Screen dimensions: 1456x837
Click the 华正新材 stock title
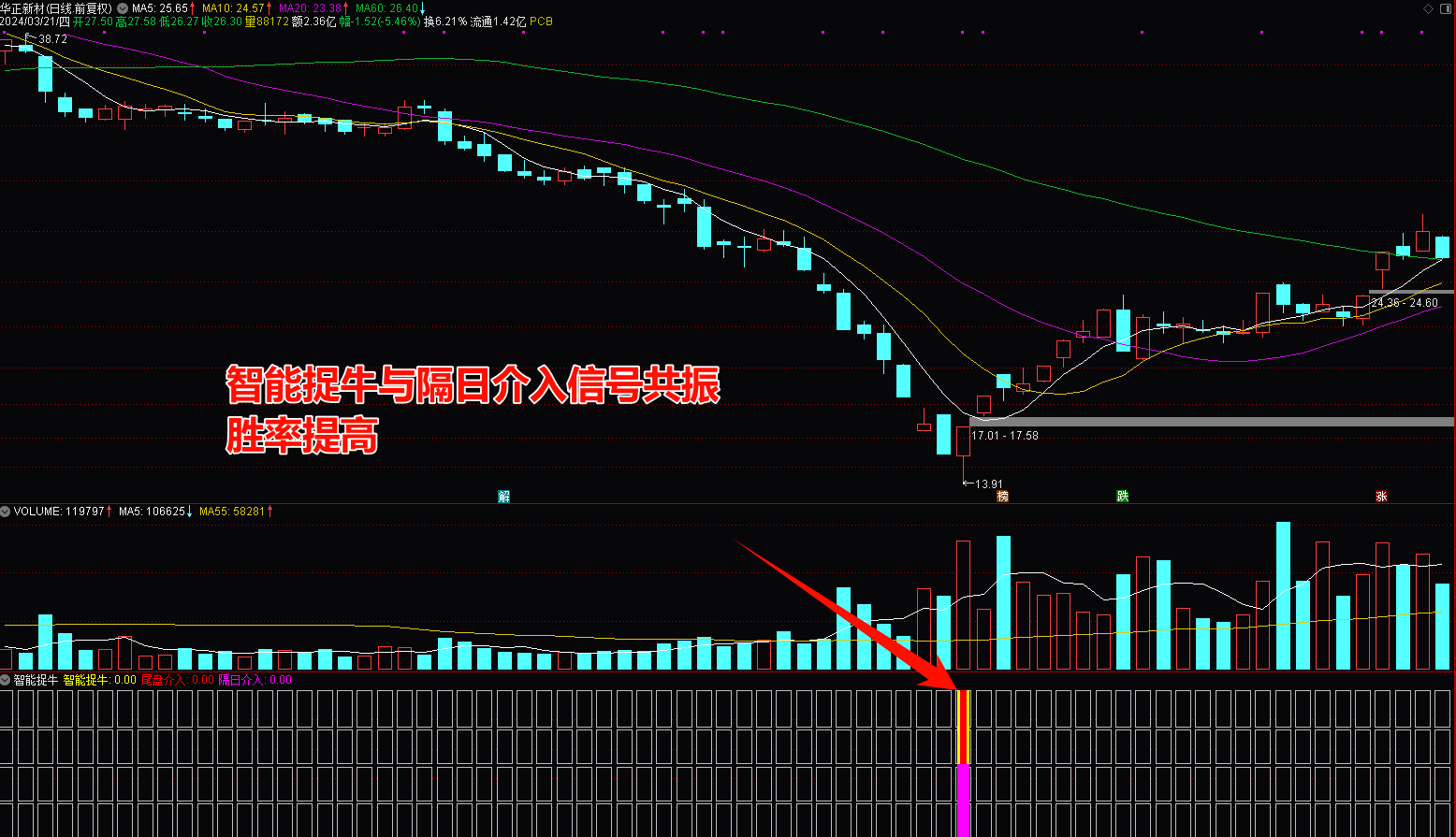click(x=22, y=8)
